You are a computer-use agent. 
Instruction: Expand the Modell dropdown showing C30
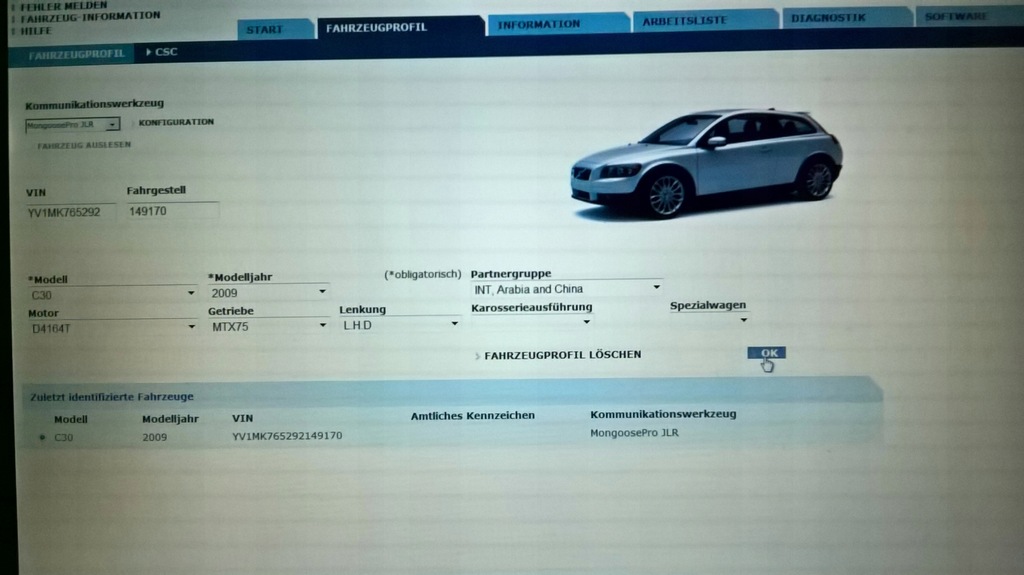point(112,295)
